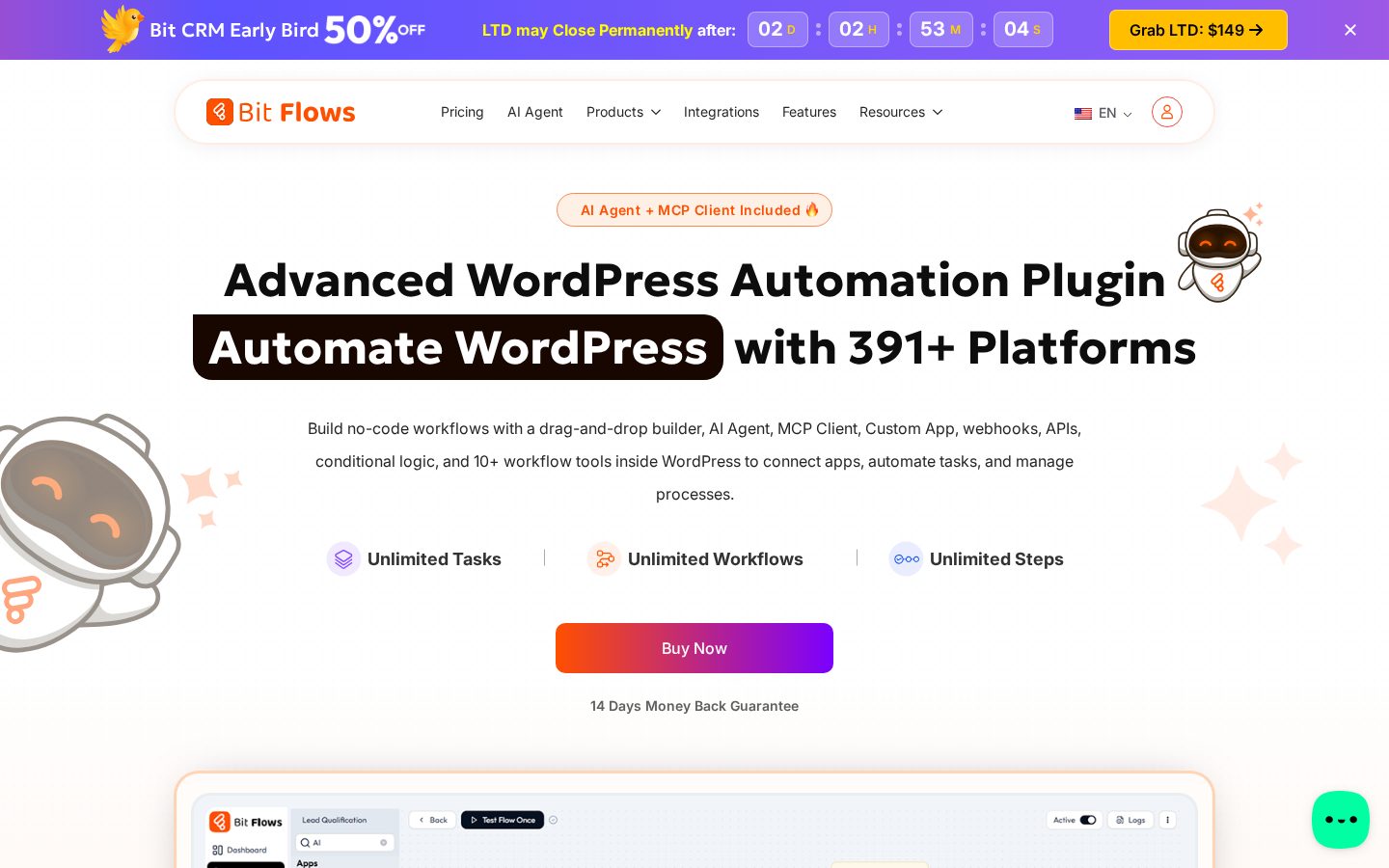Click the Unlimited Tasks layers icon
The height and width of the screenshot is (868, 1389).
point(343,558)
